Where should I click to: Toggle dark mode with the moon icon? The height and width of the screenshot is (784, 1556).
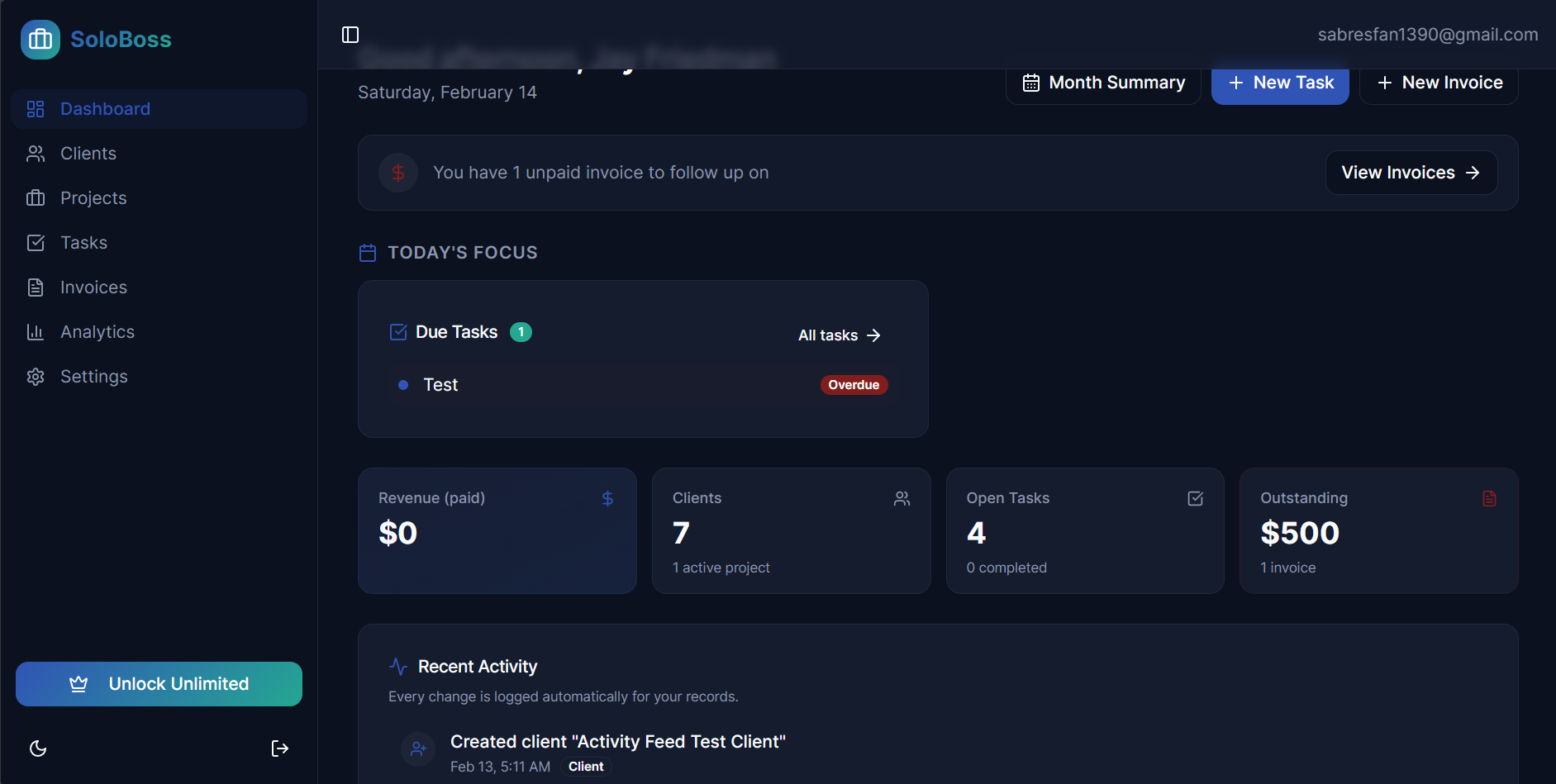pos(38,748)
